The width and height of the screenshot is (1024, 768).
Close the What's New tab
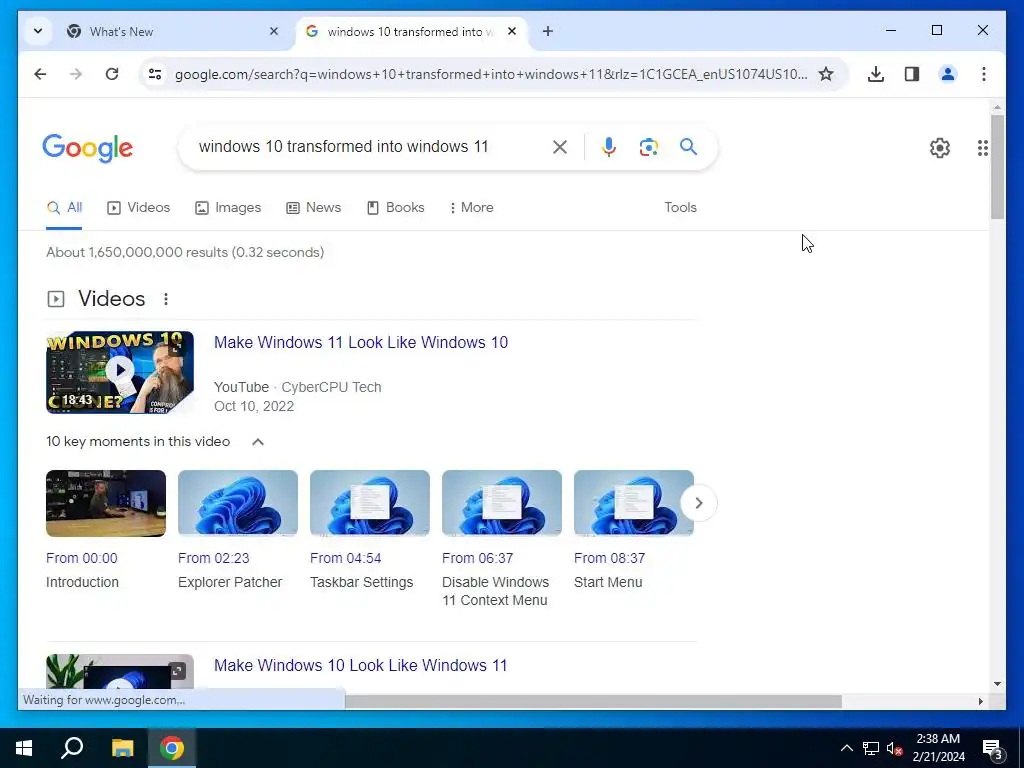pos(274,31)
